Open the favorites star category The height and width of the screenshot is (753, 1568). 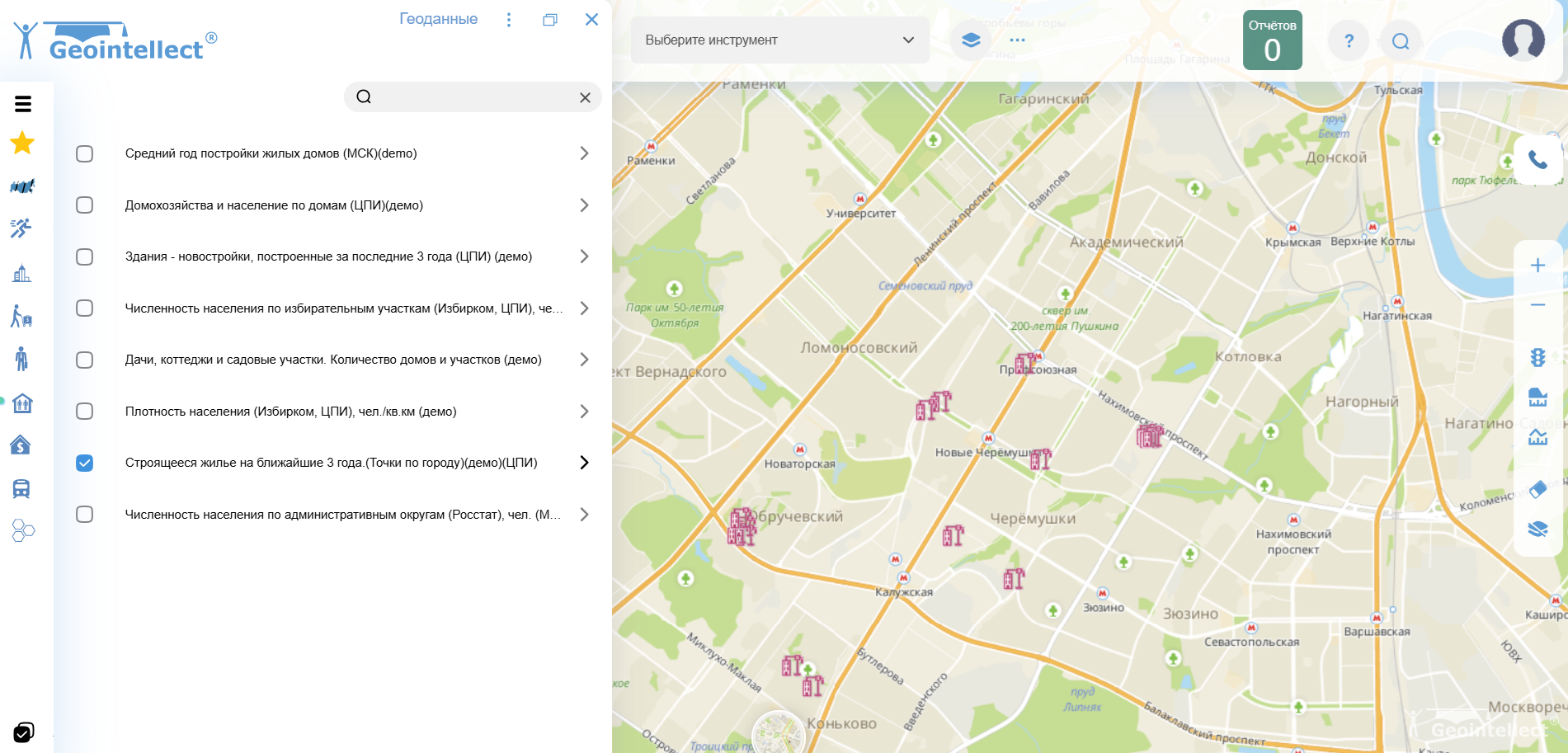pyautogui.click(x=22, y=143)
